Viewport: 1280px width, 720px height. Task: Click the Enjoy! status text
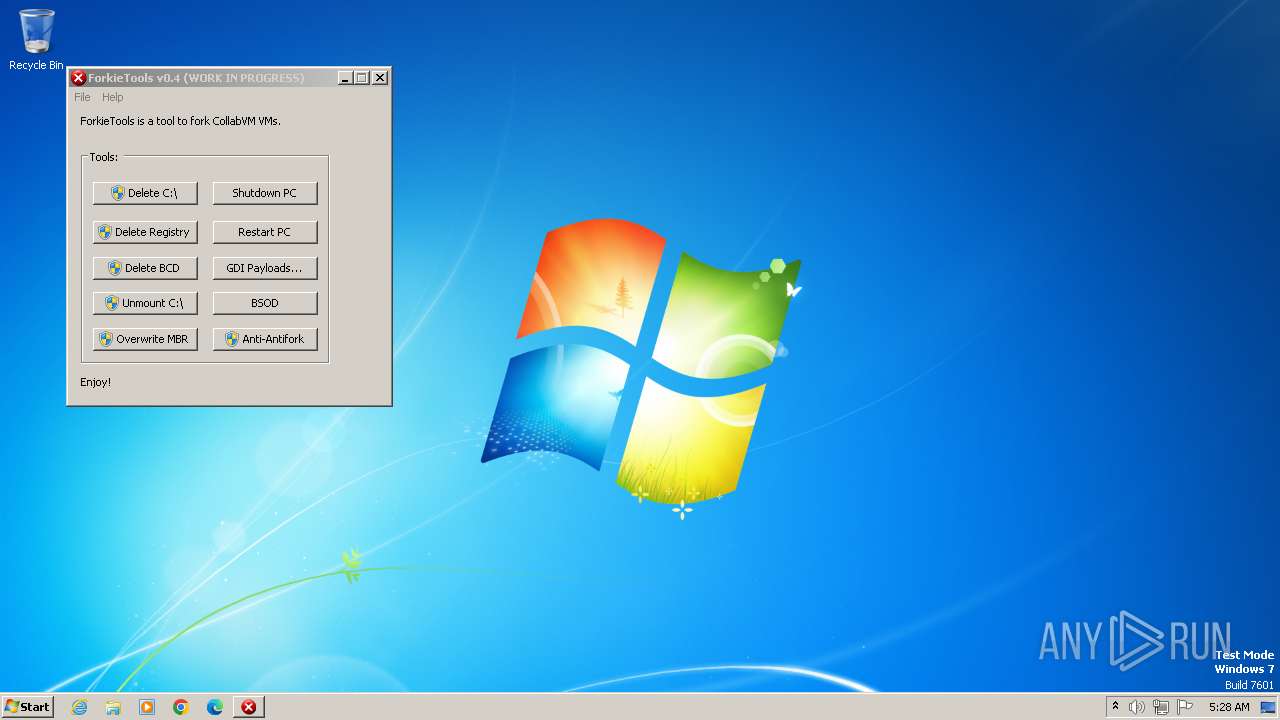pos(95,382)
